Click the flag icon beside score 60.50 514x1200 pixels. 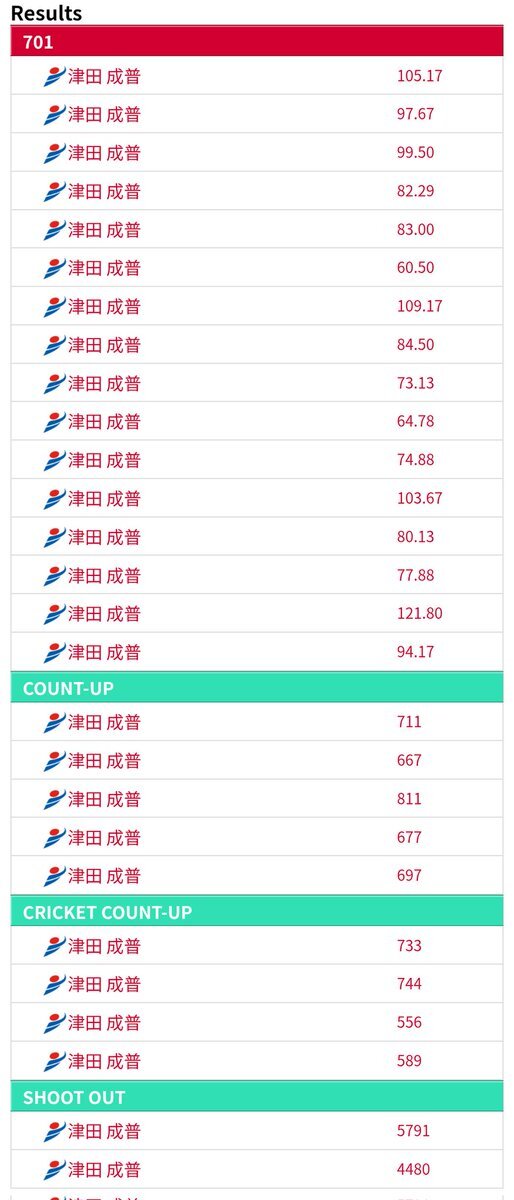tap(54, 268)
